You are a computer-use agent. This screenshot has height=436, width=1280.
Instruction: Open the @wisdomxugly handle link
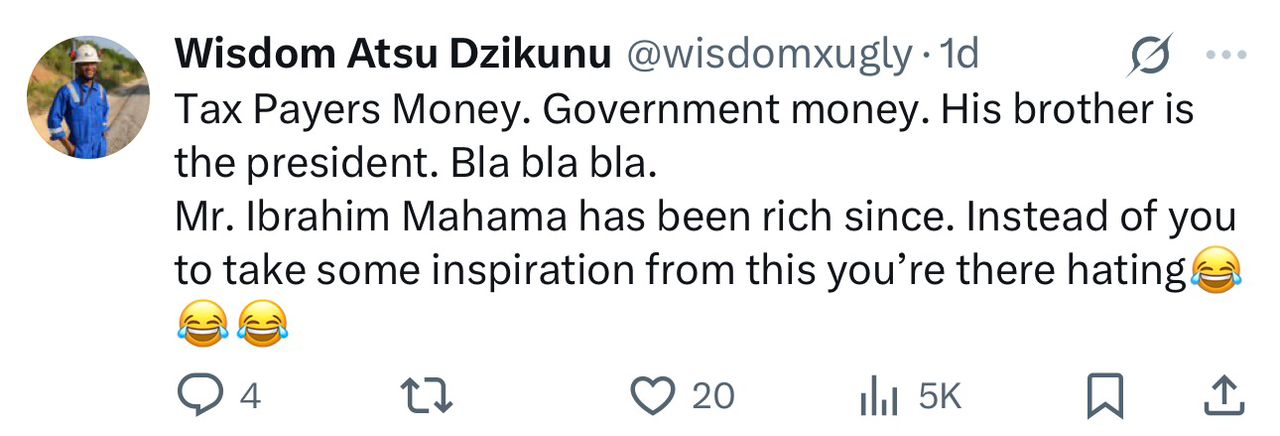tap(769, 55)
